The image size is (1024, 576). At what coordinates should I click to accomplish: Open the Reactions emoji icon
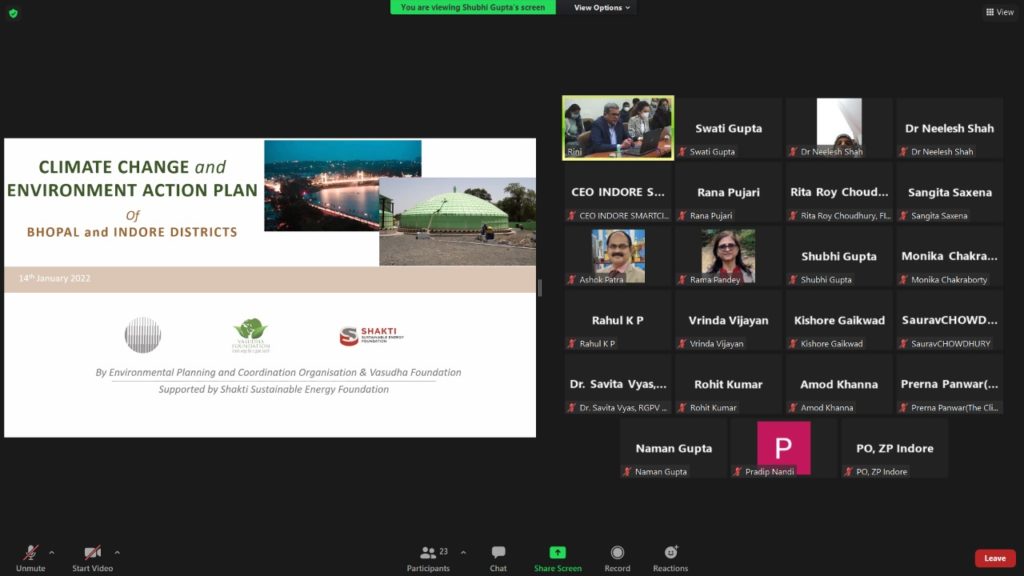pos(671,552)
